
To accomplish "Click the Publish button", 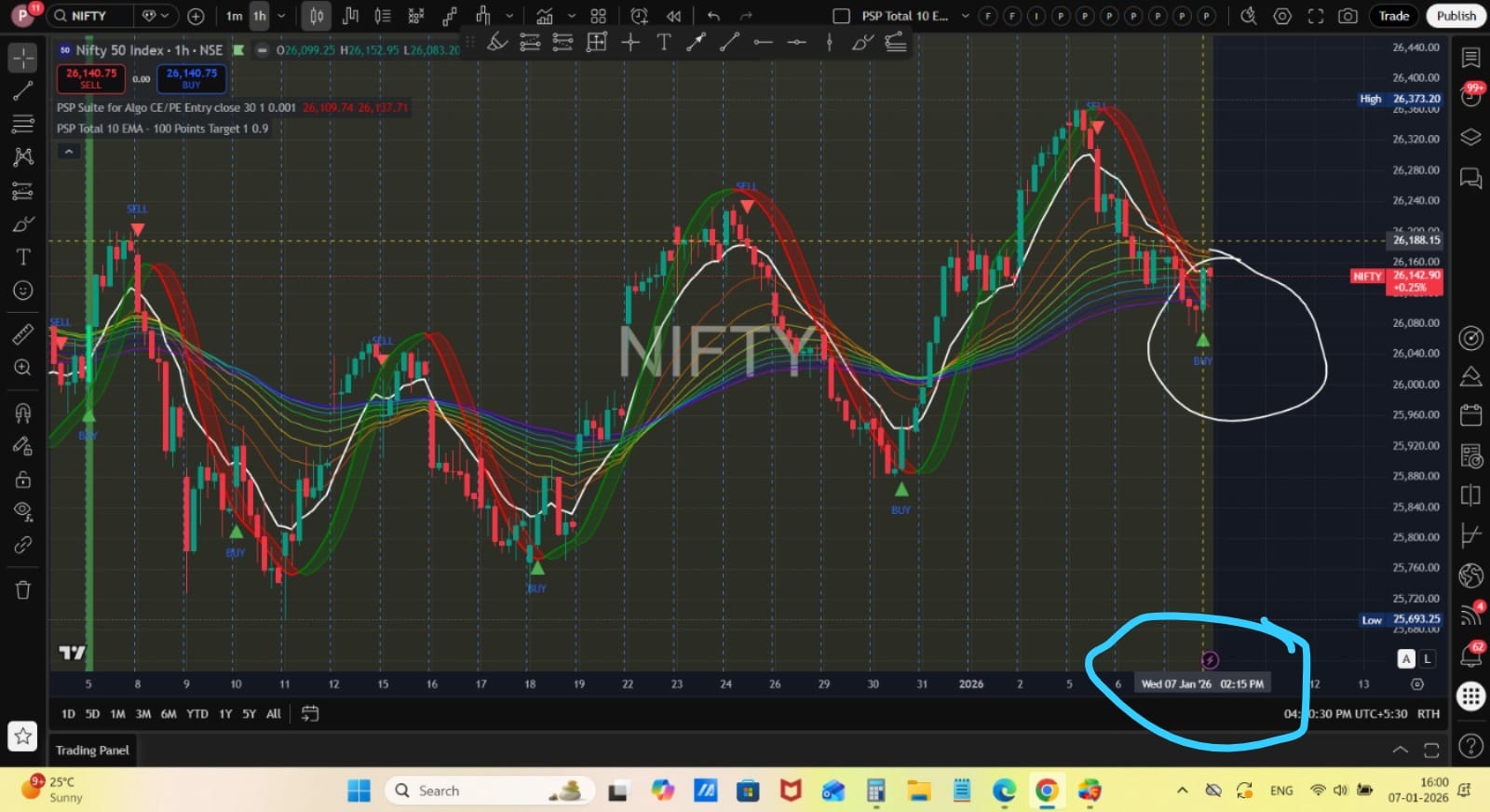I will coord(1456,16).
